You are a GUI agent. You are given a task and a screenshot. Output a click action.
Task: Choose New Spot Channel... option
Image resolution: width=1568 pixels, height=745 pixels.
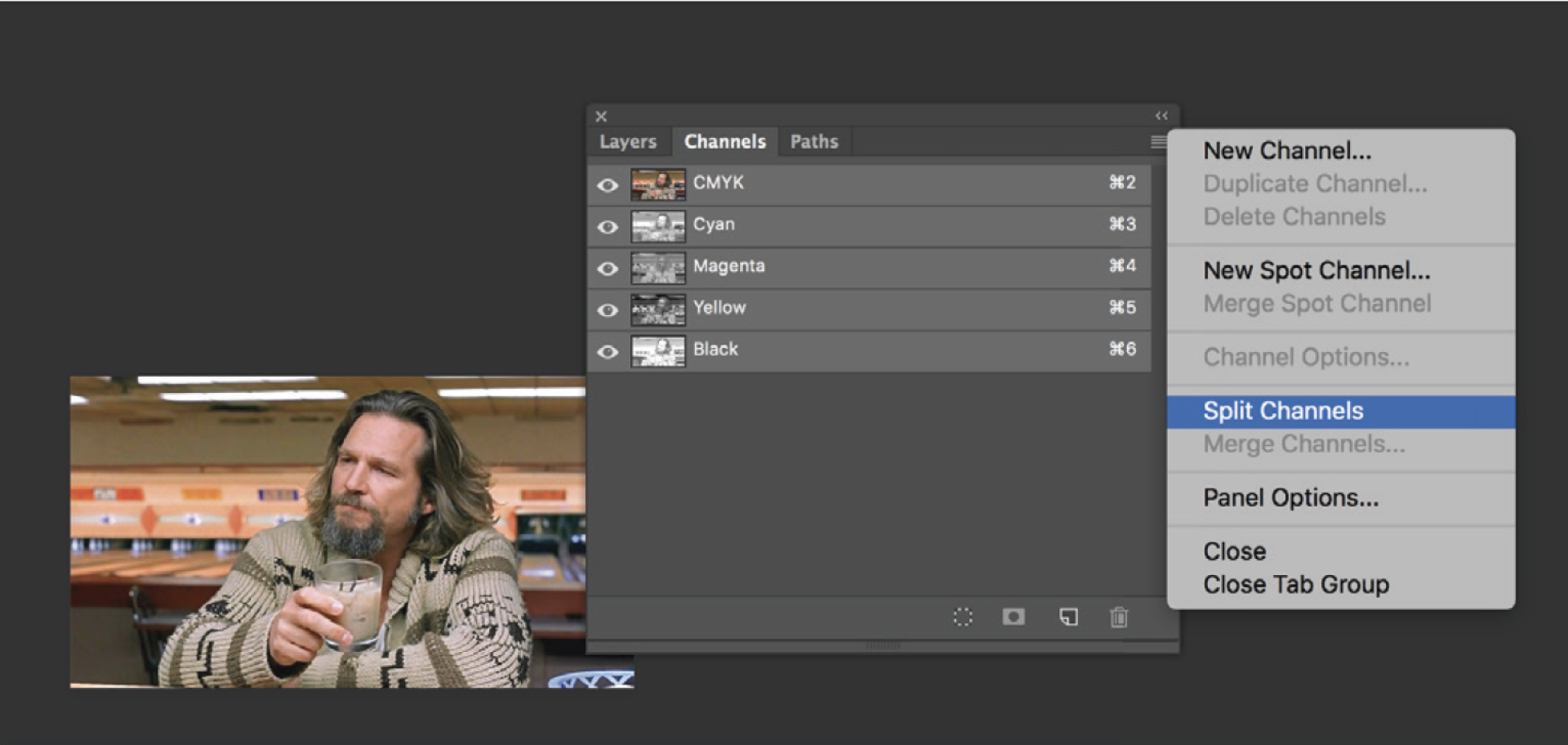click(1316, 270)
